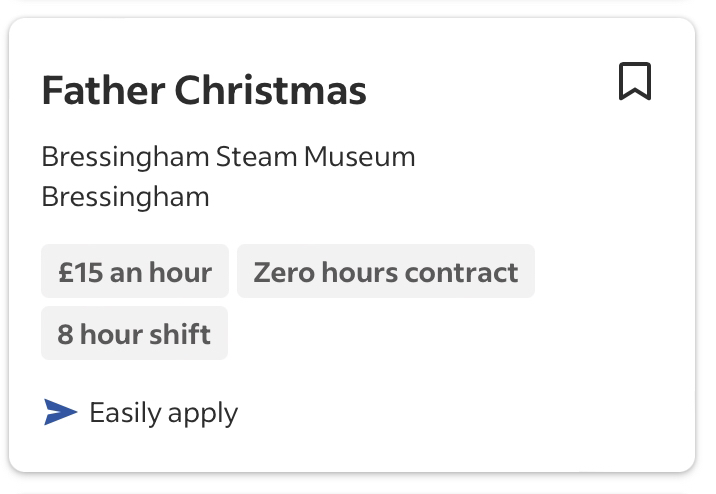The height and width of the screenshot is (494, 716).
Task: Click the word Steam in the employer name
Action: click(256, 157)
